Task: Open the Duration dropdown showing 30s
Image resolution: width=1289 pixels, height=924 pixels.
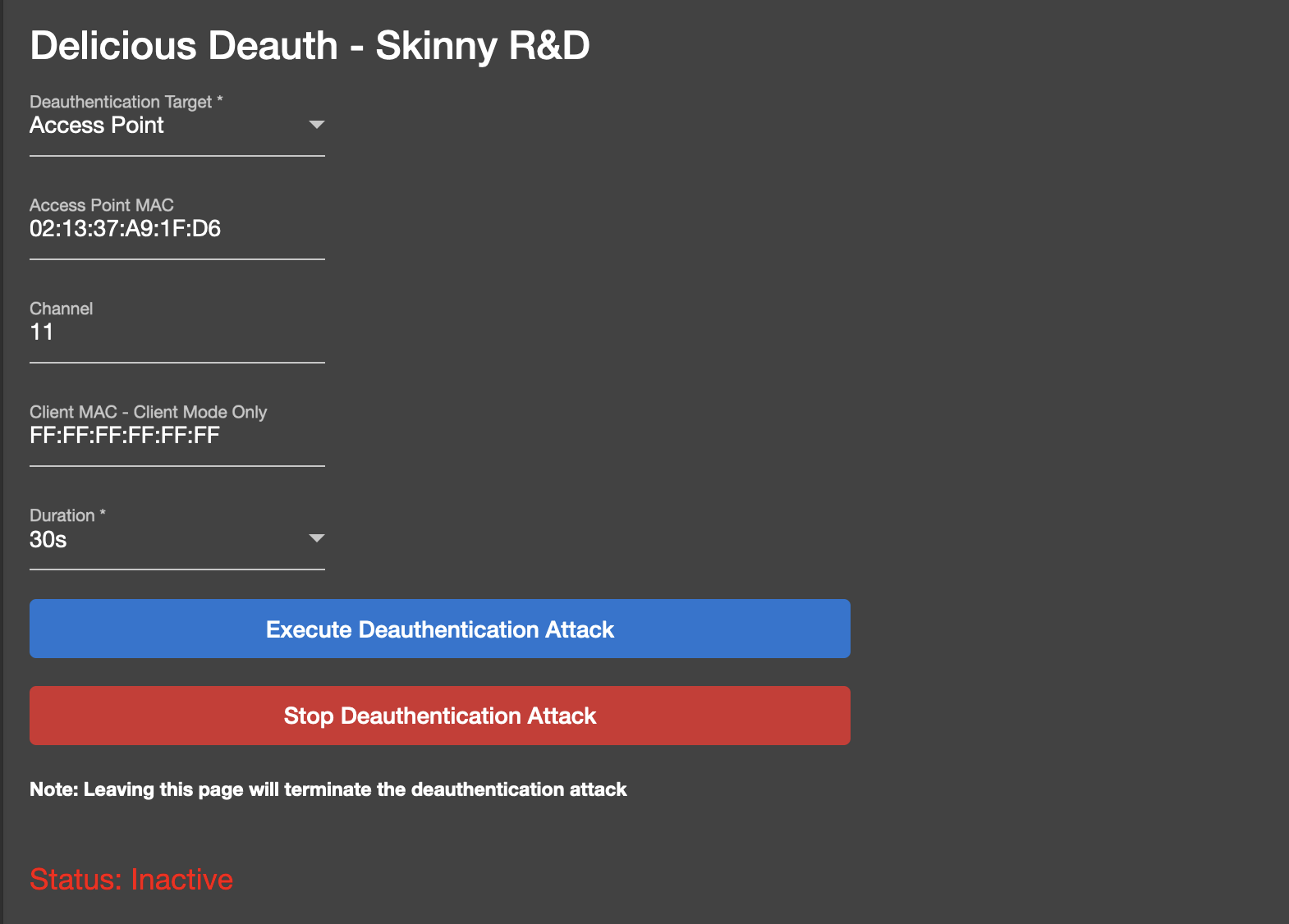Action: [177, 539]
